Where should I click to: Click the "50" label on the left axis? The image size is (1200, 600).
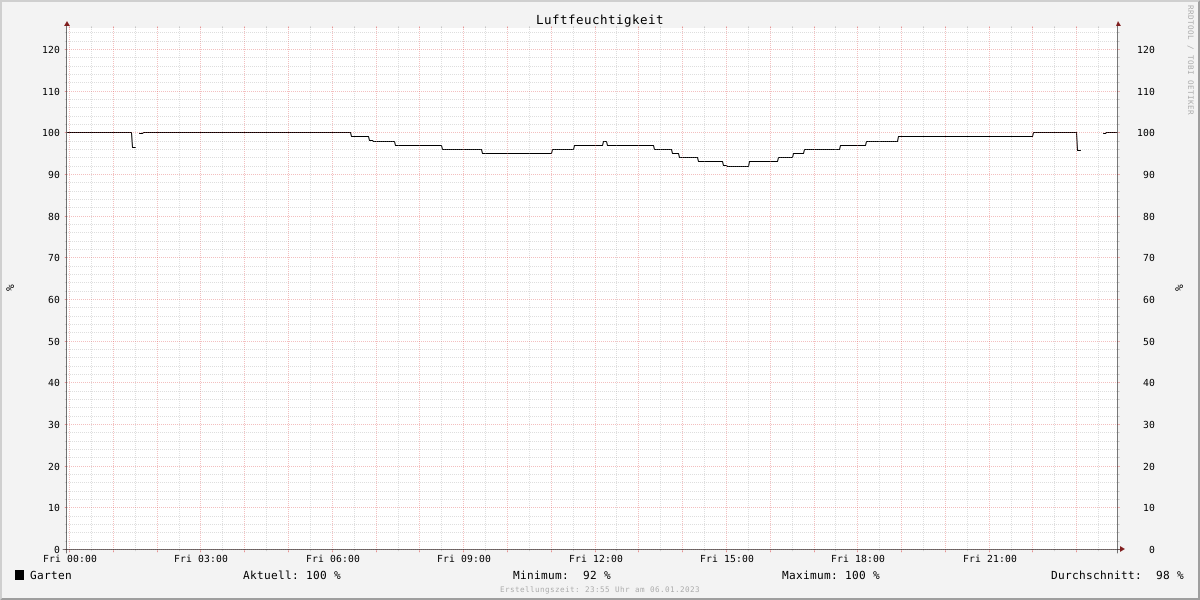pyautogui.click(x=54, y=342)
